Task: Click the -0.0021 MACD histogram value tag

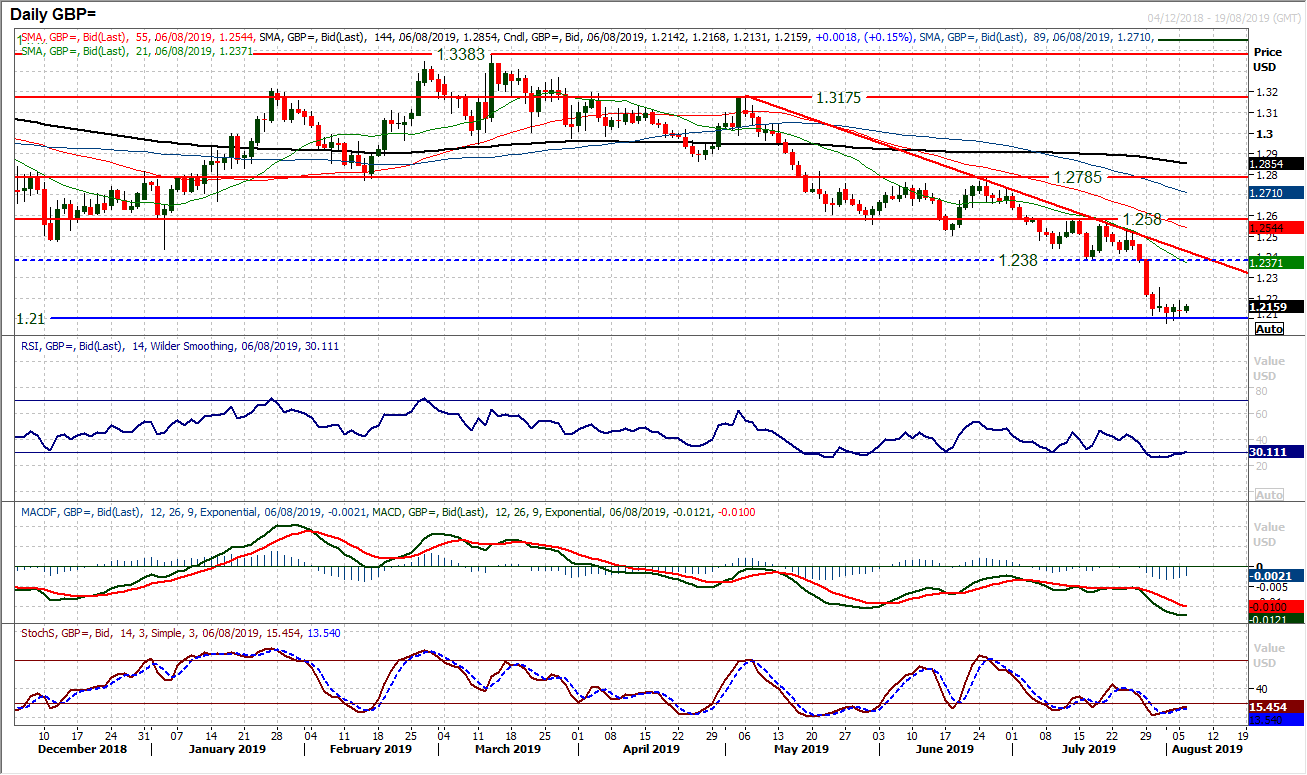Action: click(1276, 575)
